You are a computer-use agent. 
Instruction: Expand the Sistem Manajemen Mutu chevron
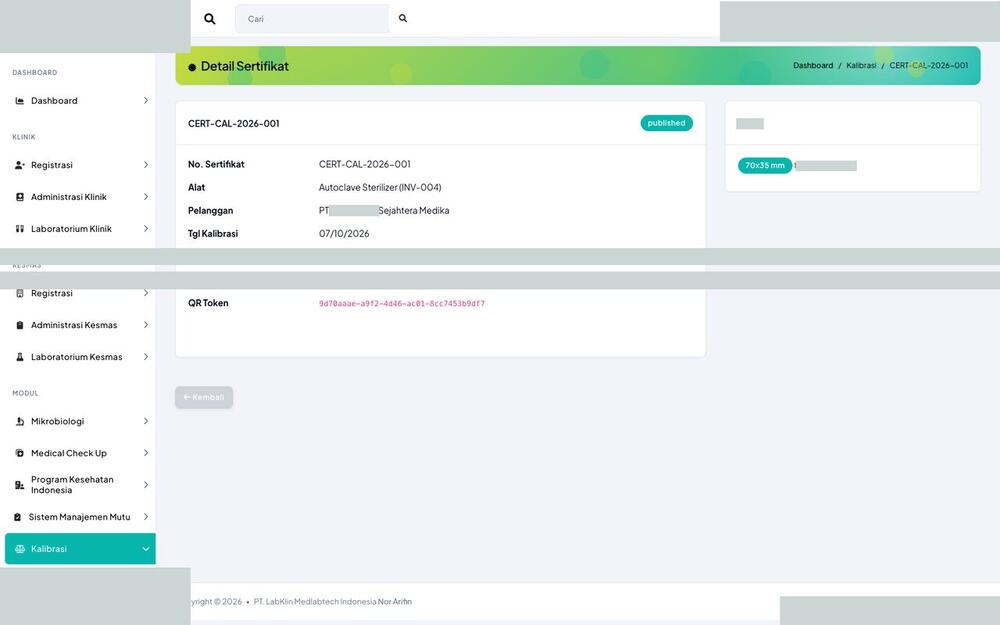[x=145, y=517]
